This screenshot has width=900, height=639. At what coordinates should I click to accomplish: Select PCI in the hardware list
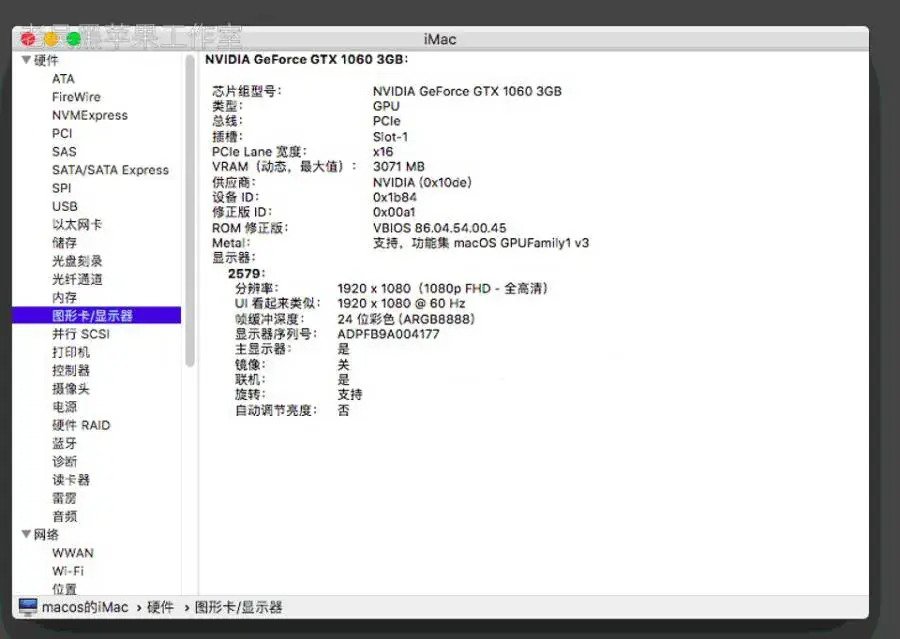(x=62, y=134)
